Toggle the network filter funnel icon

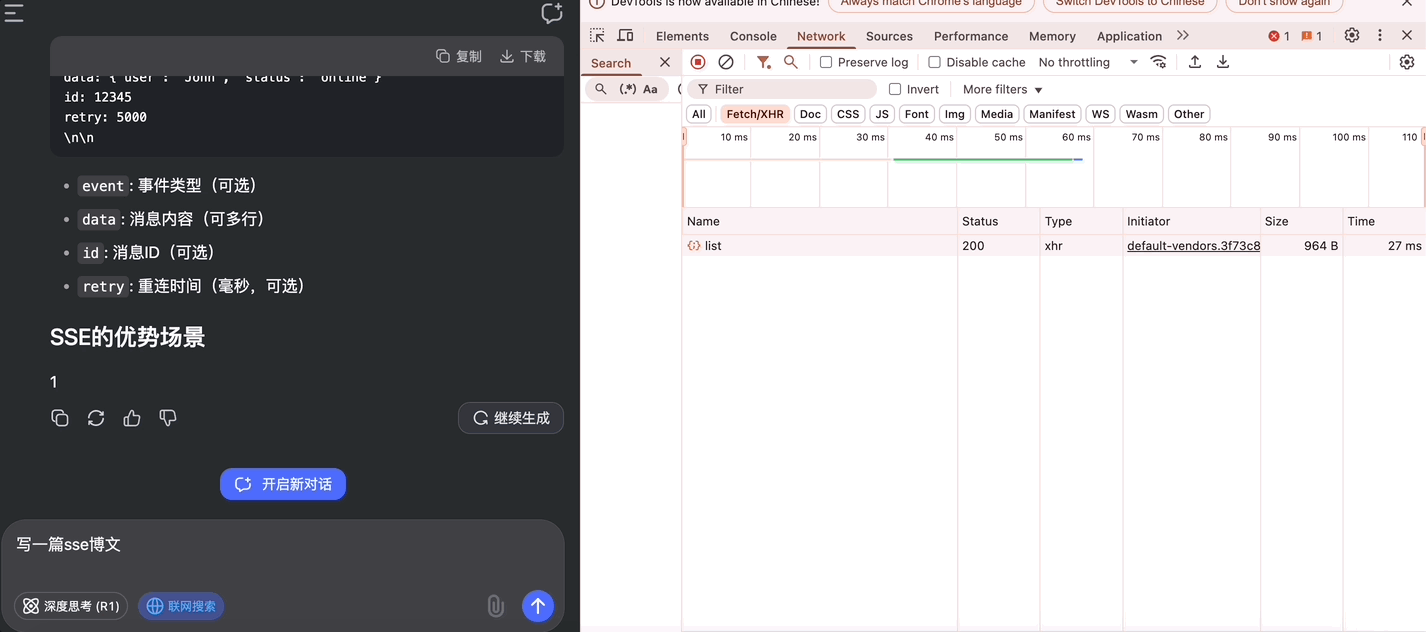tap(764, 62)
